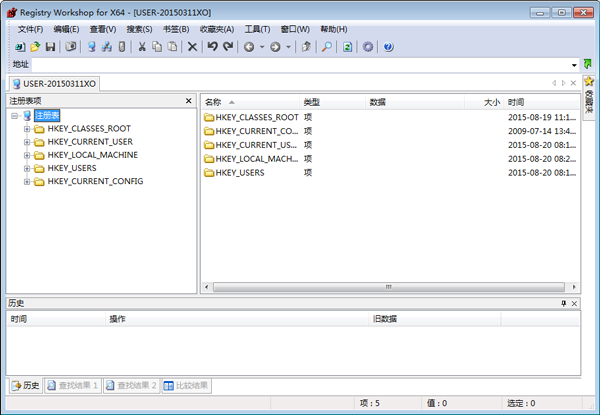The height and width of the screenshot is (415, 600).
Task: Open the address bar dropdown arrow
Action: 574,65
